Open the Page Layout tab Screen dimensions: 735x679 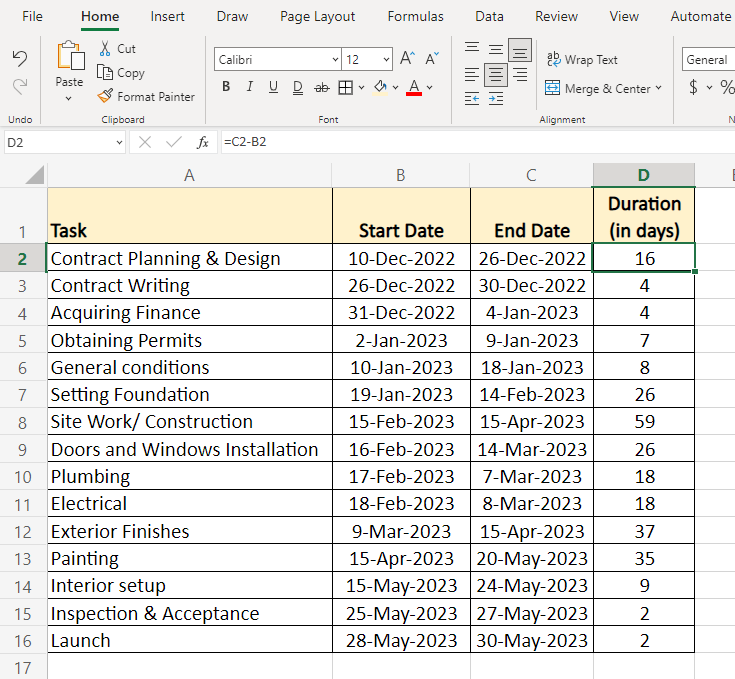tap(317, 16)
